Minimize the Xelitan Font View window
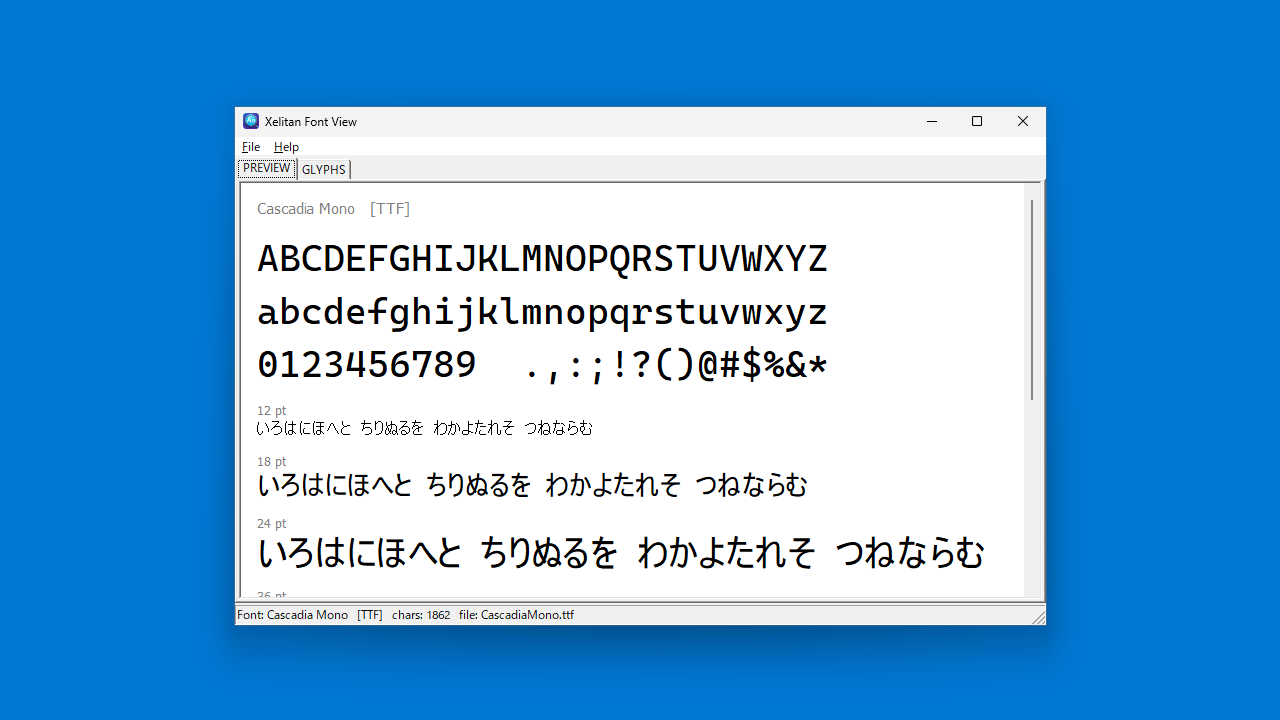The image size is (1280, 720). (x=932, y=121)
